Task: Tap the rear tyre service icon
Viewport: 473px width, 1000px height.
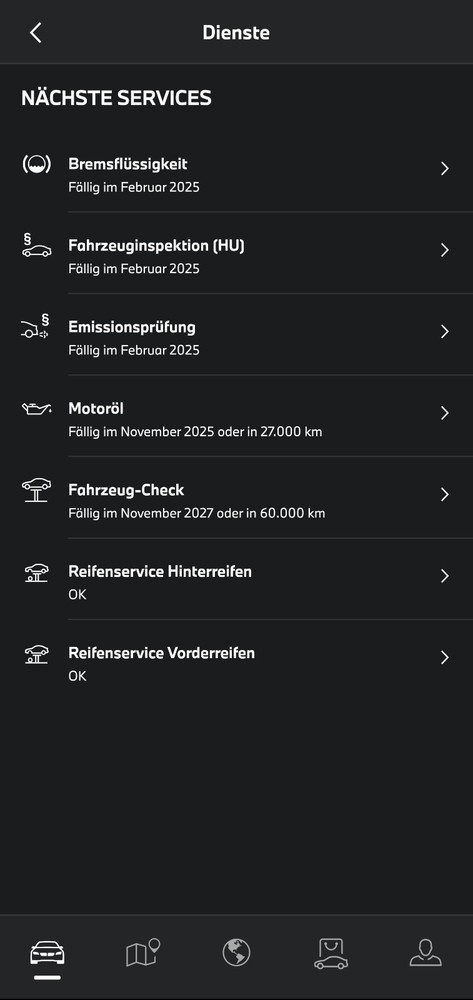Action: click(36, 572)
